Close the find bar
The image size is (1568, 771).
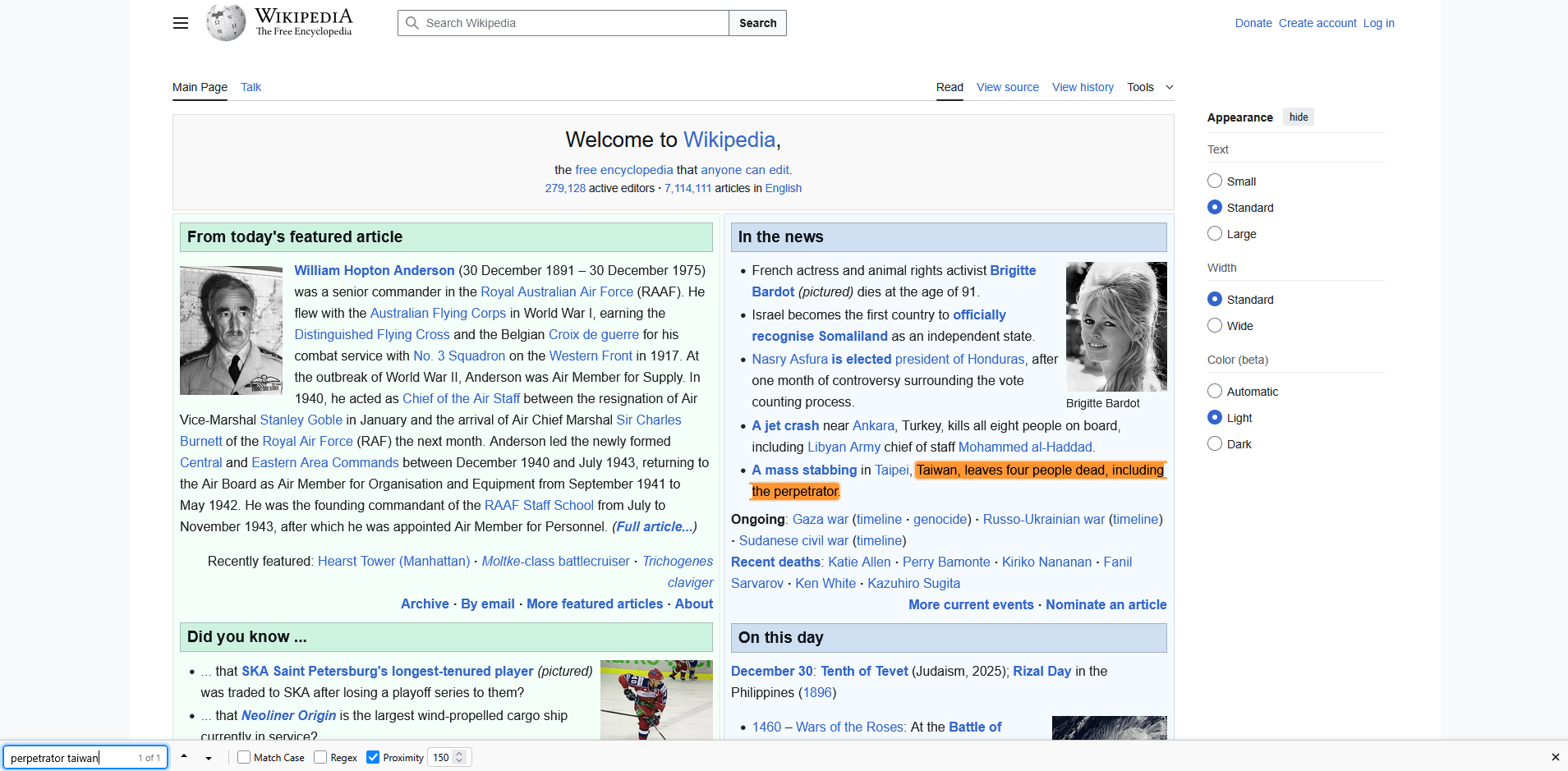tap(1555, 757)
